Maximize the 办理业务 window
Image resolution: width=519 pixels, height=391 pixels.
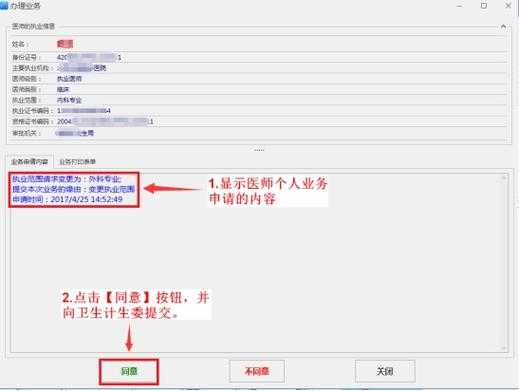pos(484,6)
